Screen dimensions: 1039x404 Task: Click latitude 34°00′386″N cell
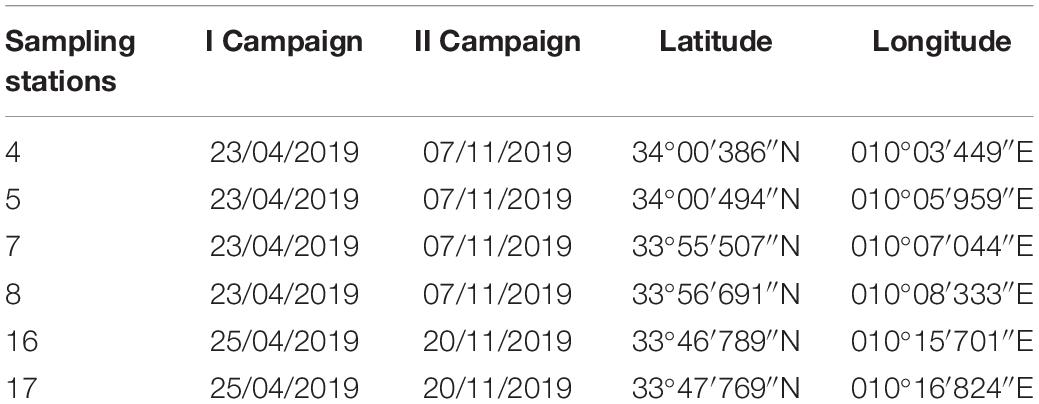(x=716, y=152)
